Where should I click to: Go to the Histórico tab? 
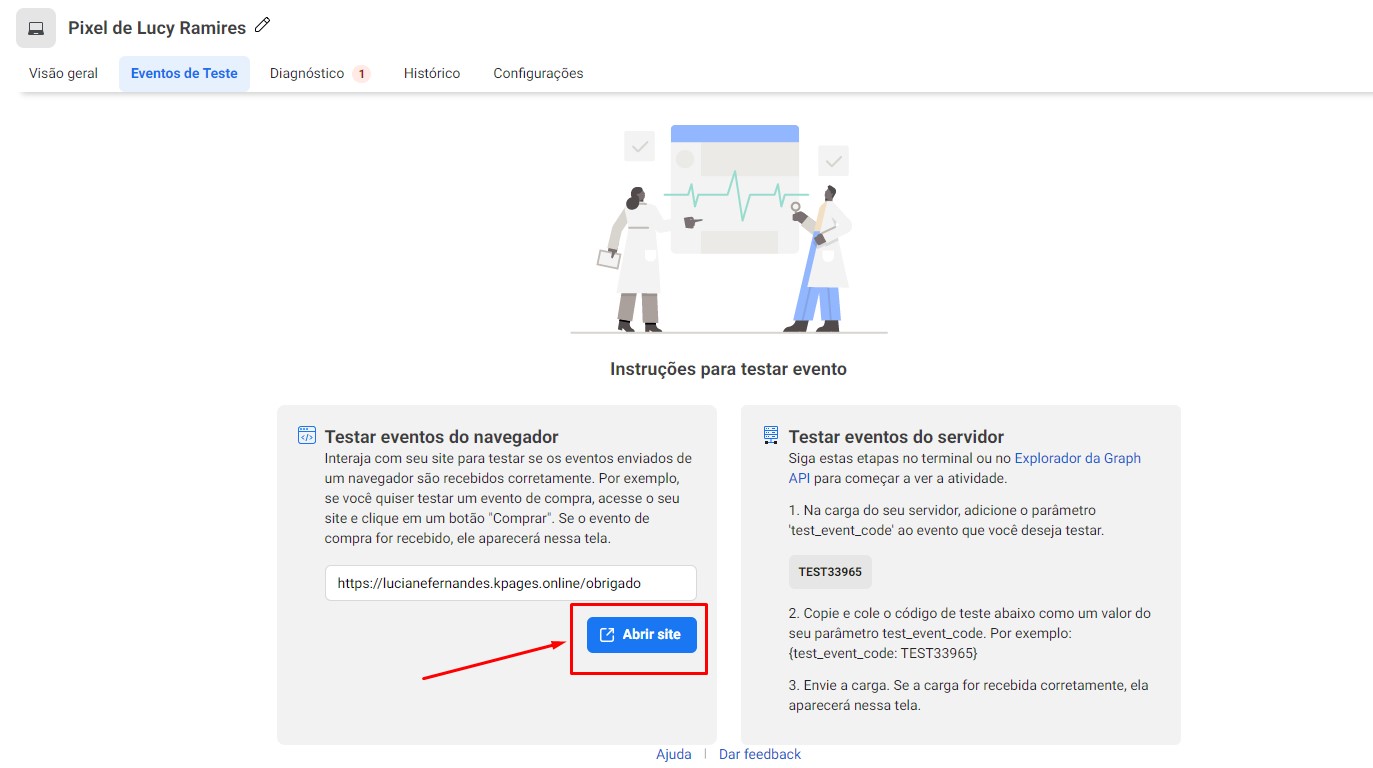(x=432, y=74)
